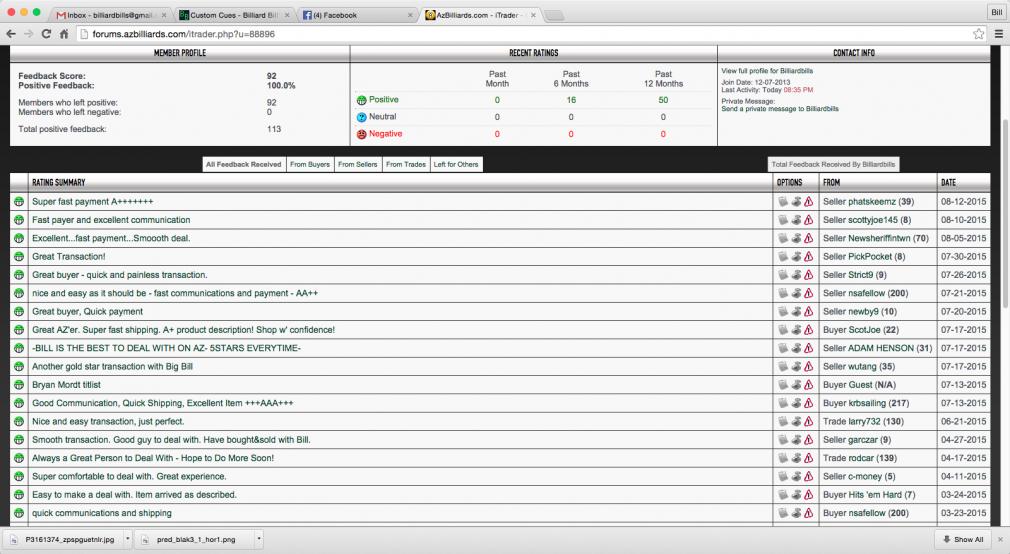The image size is (1010, 554).
Task: Select the 'From Buyers' feedback tab
Action: 309,164
